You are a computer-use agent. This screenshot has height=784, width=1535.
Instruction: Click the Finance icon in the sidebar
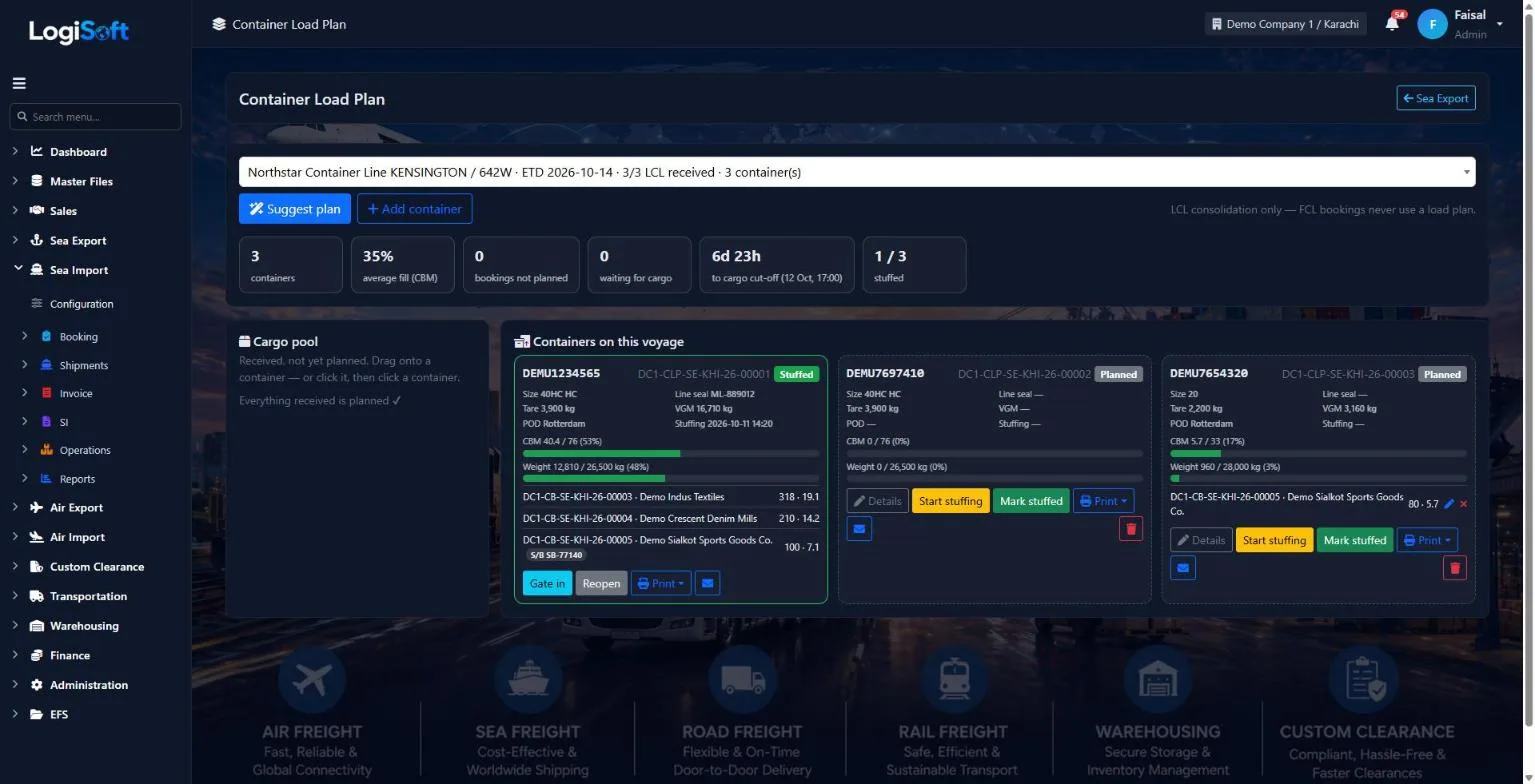pyautogui.click(x=37, y=655)
